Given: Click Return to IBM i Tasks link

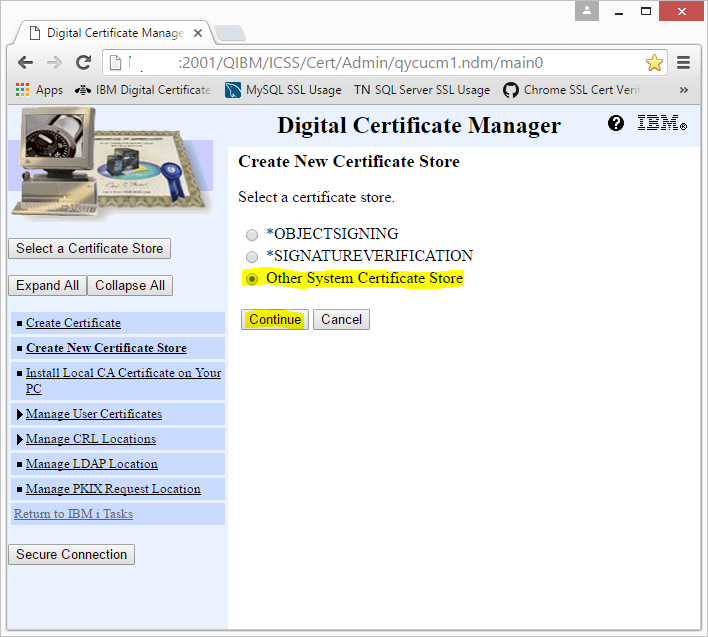Looking at the screenshot, I should click(73, 514).
